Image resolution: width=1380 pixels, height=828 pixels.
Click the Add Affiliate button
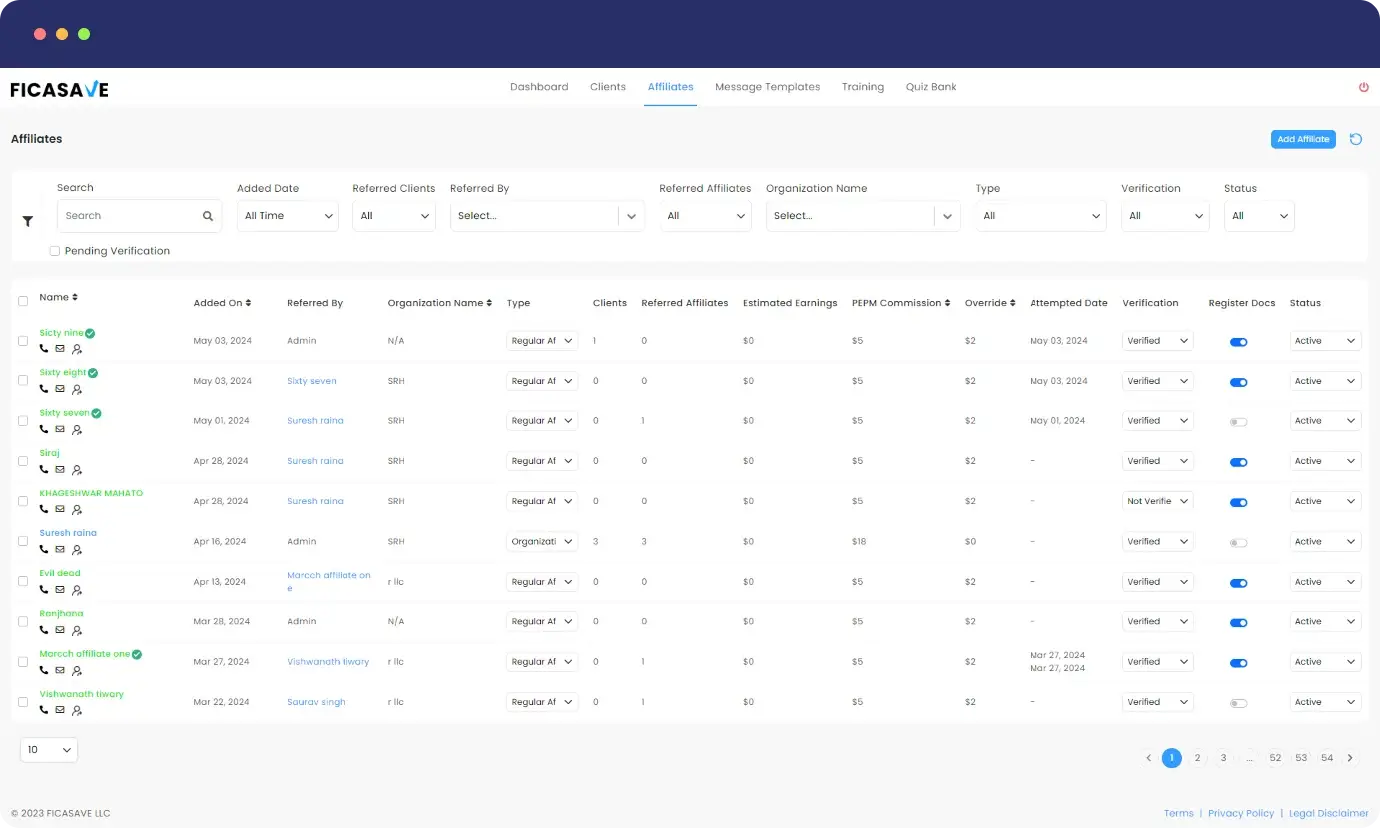tap(1303, 139)
